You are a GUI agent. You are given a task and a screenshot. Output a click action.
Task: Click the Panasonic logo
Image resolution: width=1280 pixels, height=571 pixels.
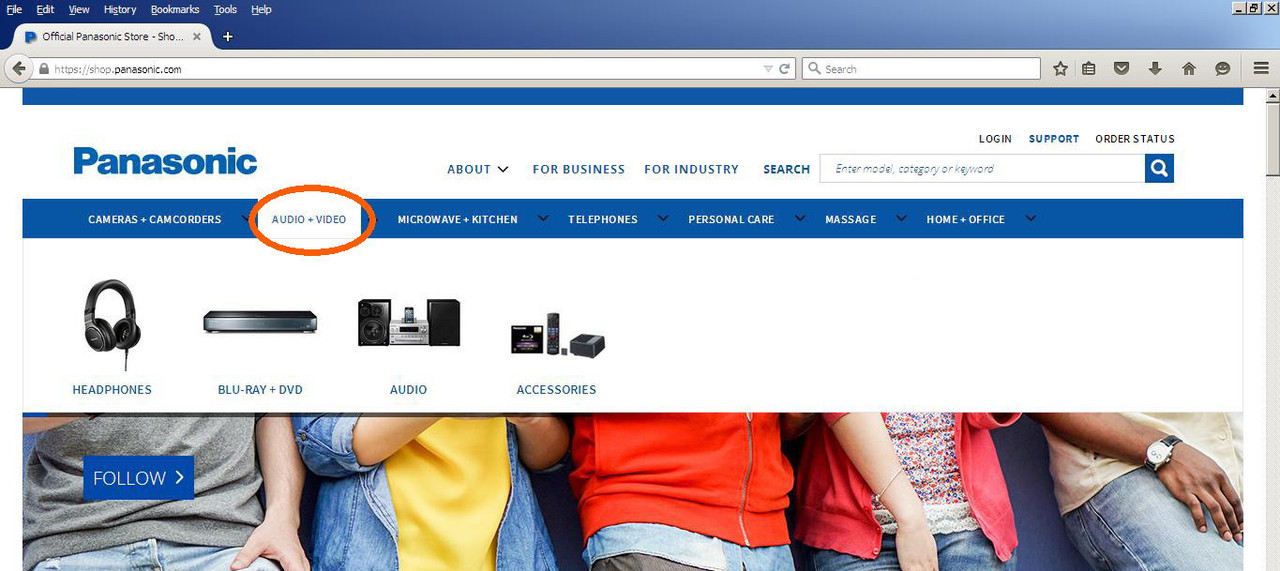click(165, 162)
